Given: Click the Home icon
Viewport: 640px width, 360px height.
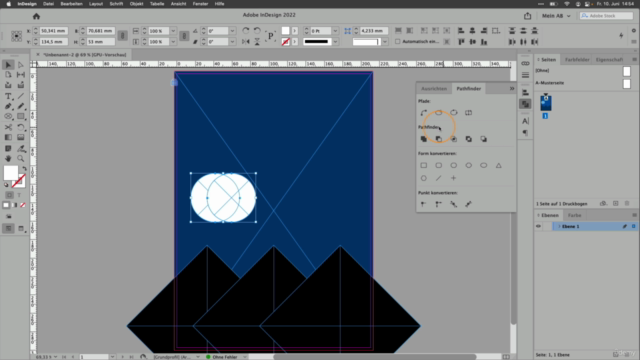Looking at the screenshot, I should coord(36,16).
